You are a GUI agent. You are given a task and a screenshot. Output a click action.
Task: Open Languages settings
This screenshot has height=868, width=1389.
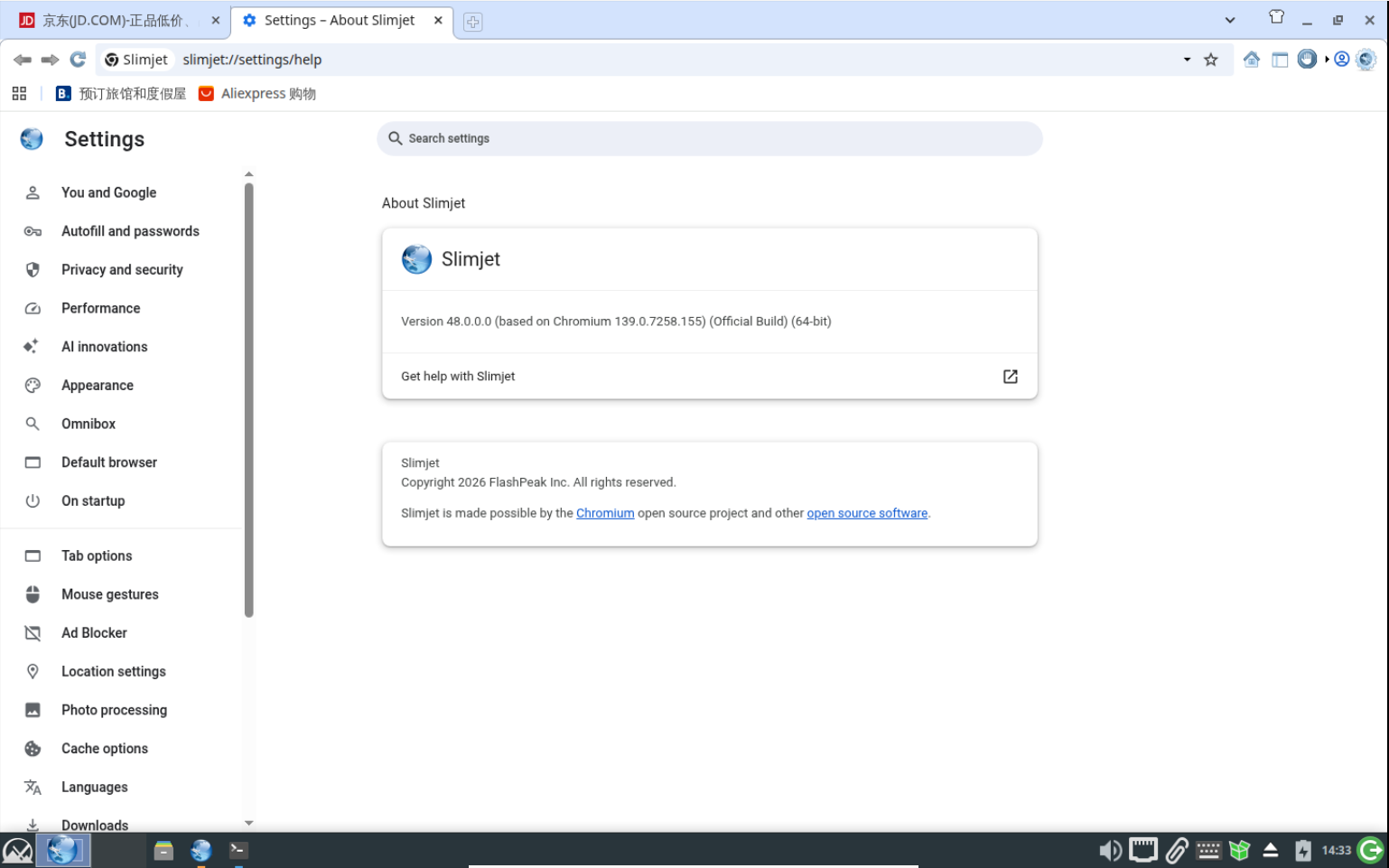pyautogui.click(x=94, y=788)
